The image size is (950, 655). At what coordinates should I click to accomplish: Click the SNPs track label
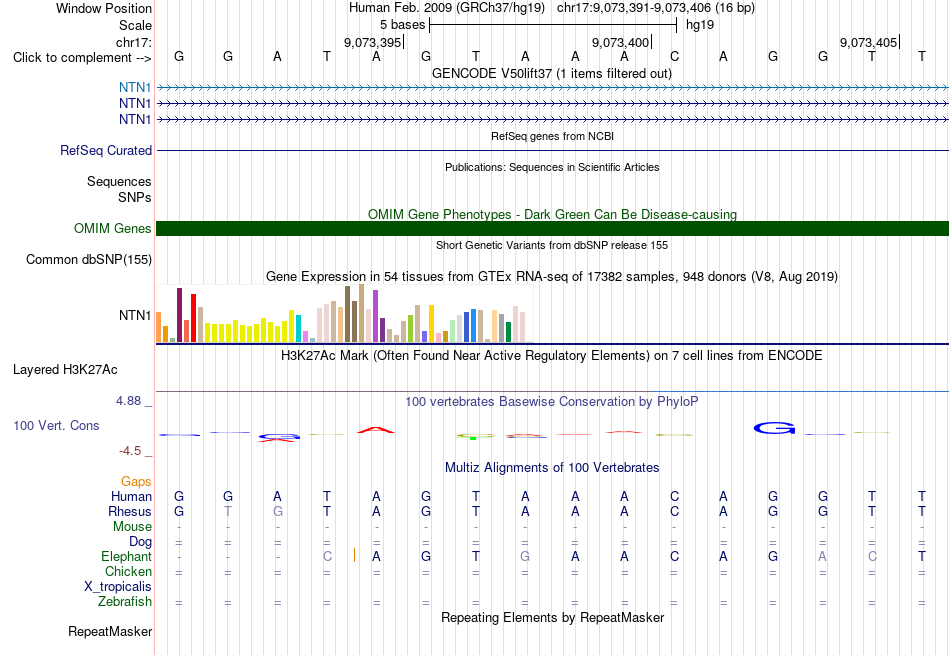click(x=135, y=198)
